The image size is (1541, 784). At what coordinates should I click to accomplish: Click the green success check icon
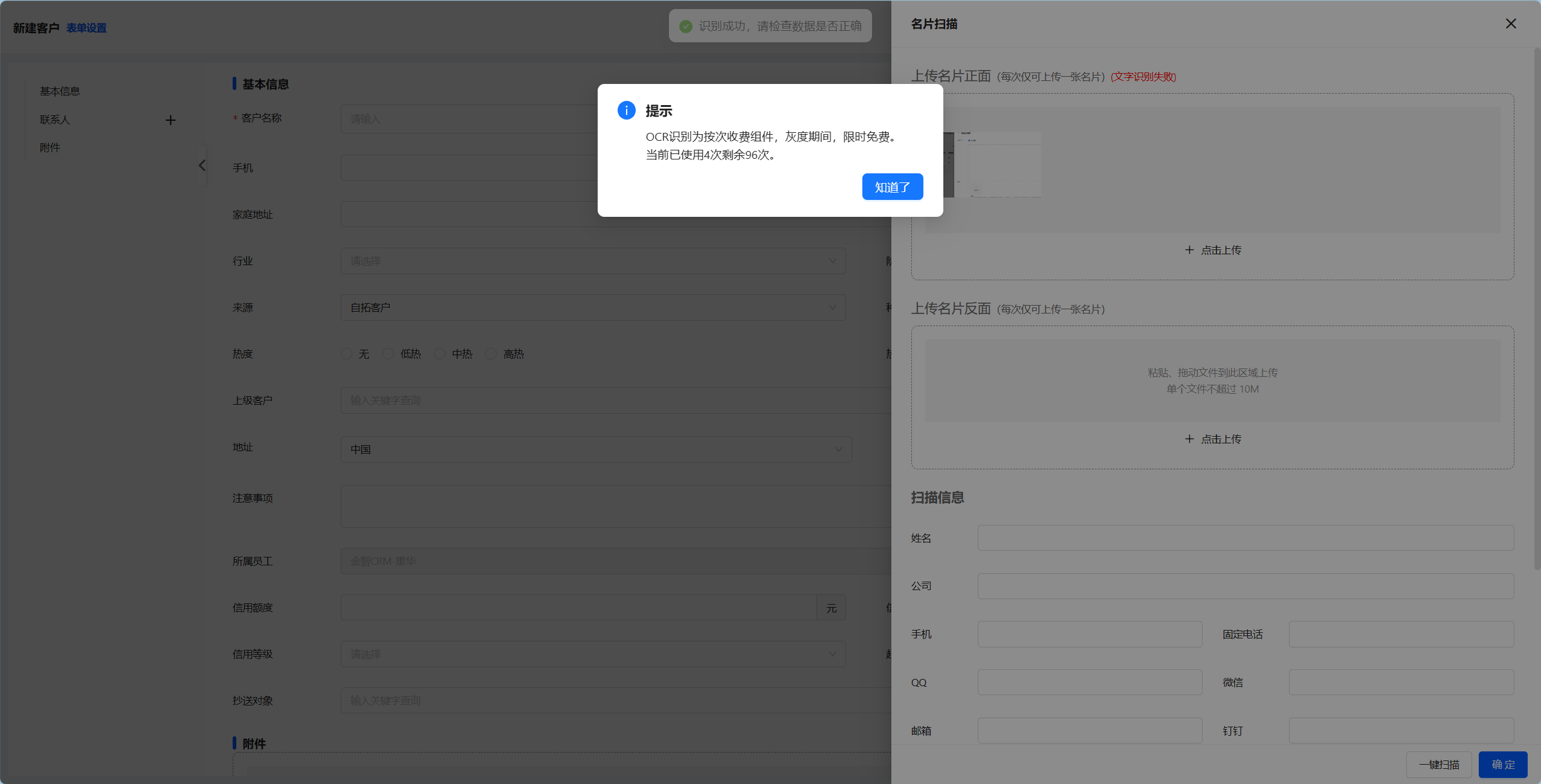[x=685, y=26]
